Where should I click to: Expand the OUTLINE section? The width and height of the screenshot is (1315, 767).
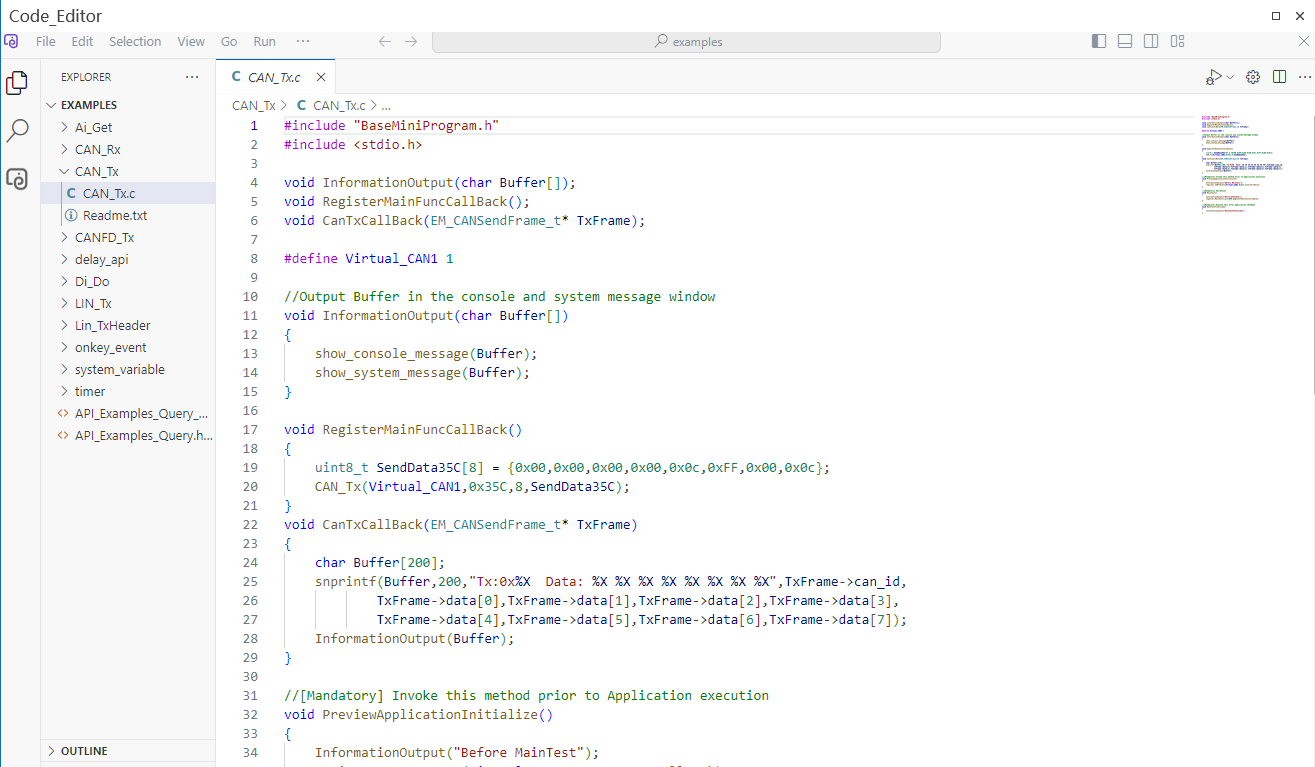(x=84, y=751)
